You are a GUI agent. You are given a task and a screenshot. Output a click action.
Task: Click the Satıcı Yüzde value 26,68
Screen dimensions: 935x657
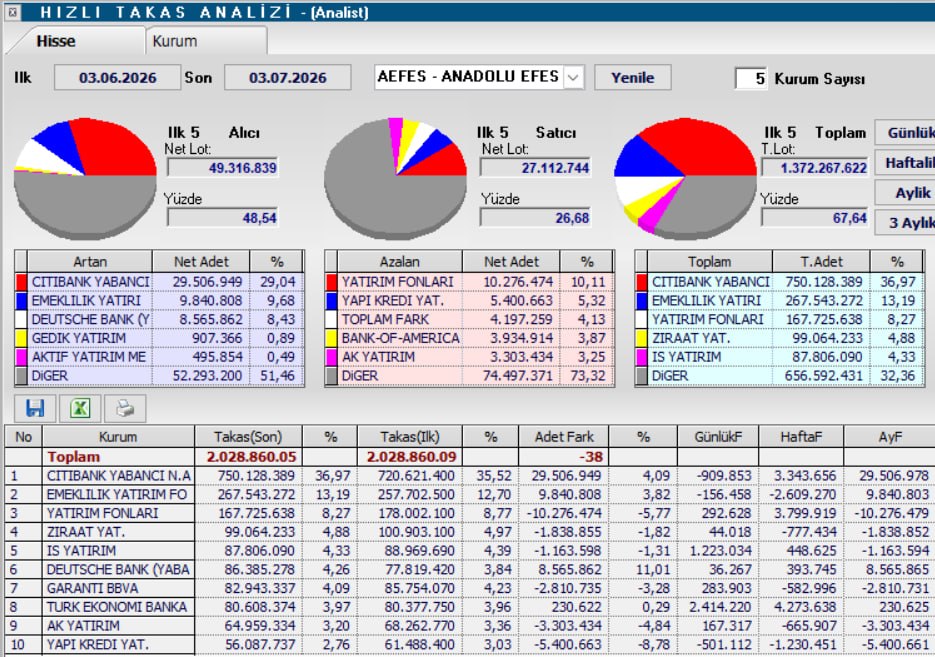click(x=535, y=218)
